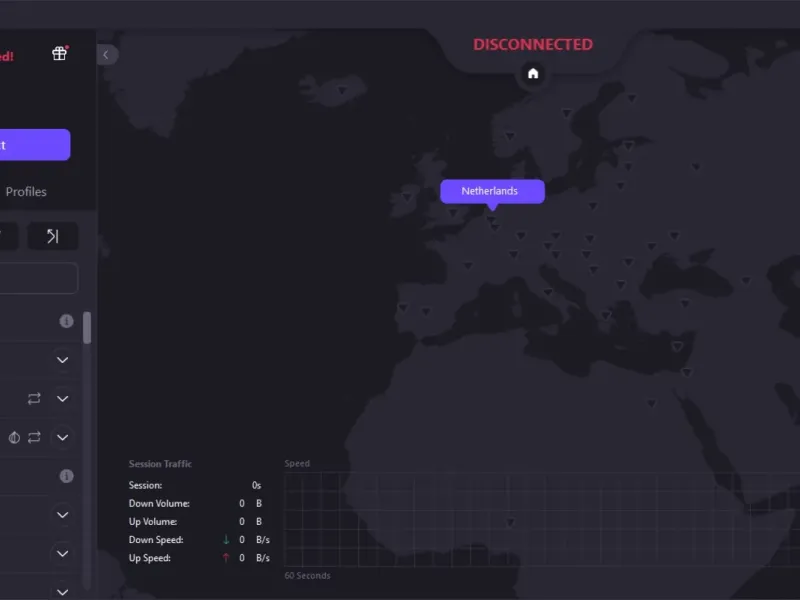Expand the row directly below the upper info icon
This screenshot has width=800, height=600.
pyautogui.click(x=63, y=360)
